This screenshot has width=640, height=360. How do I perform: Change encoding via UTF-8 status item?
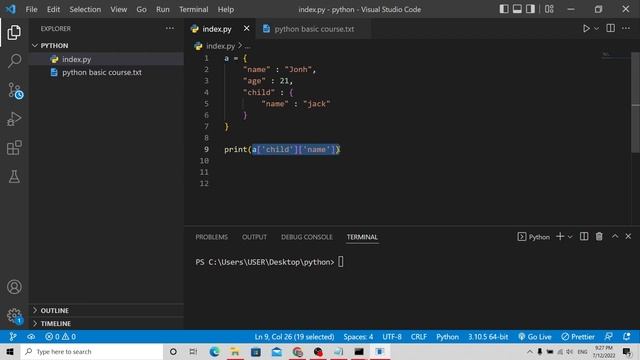tap(392, 337)
